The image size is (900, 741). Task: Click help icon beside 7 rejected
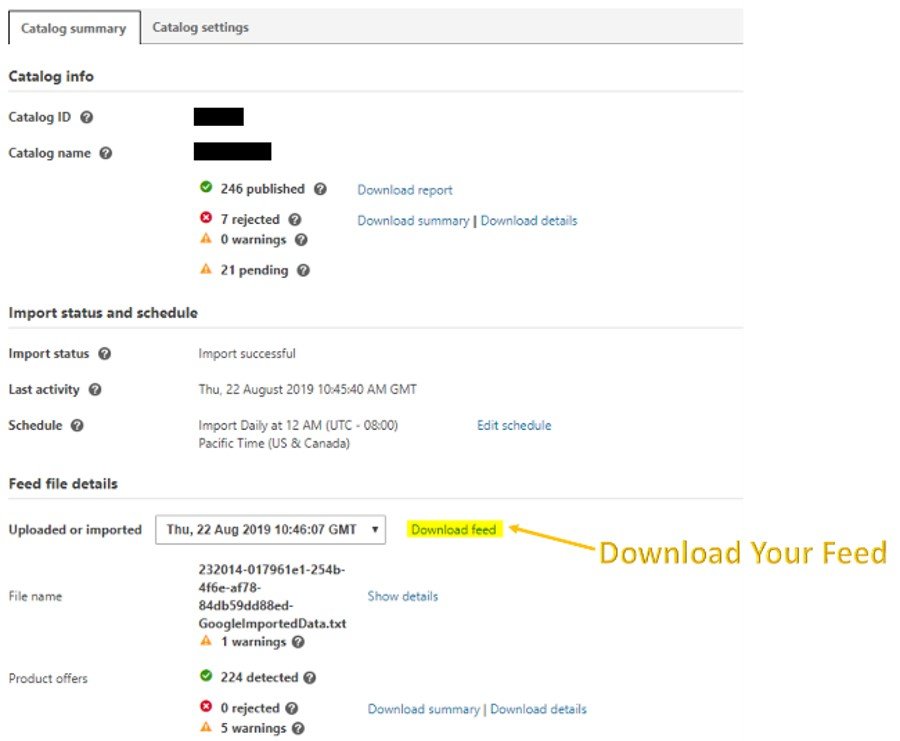(295, 220)
